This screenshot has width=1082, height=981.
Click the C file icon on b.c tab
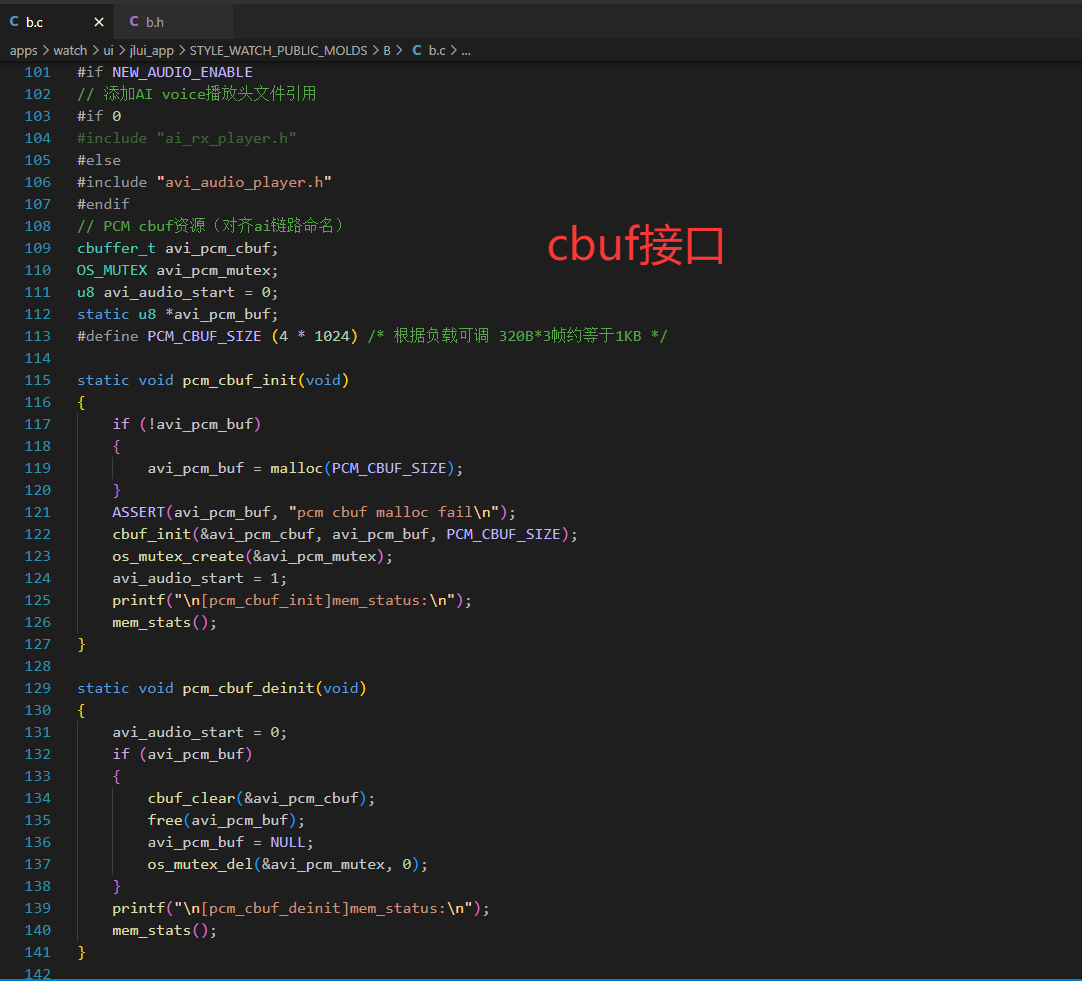click(14, 22)
